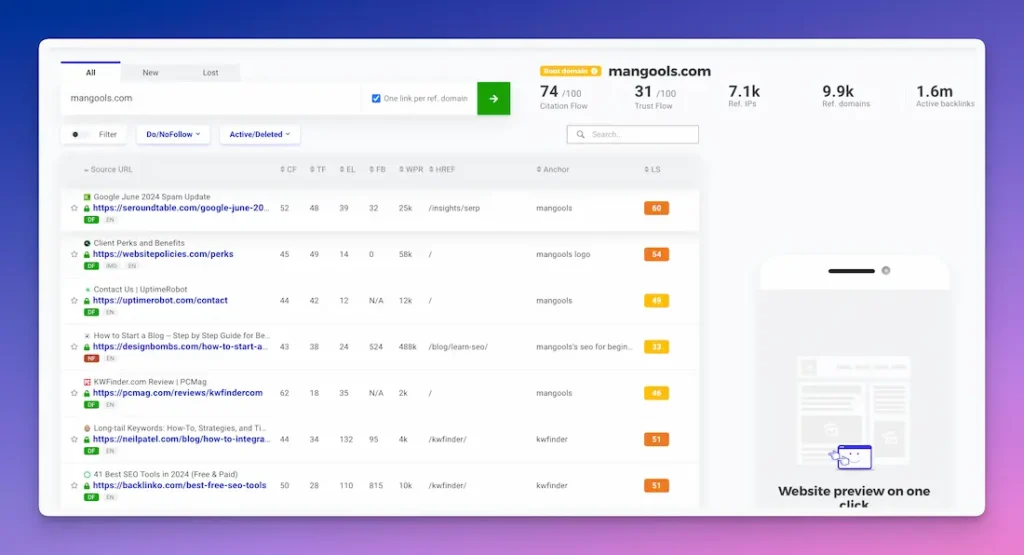The height and width of the screenshot is (555, 1024).
Task: Expand the Active/Deleted dropdown
Action: [259, 134]
